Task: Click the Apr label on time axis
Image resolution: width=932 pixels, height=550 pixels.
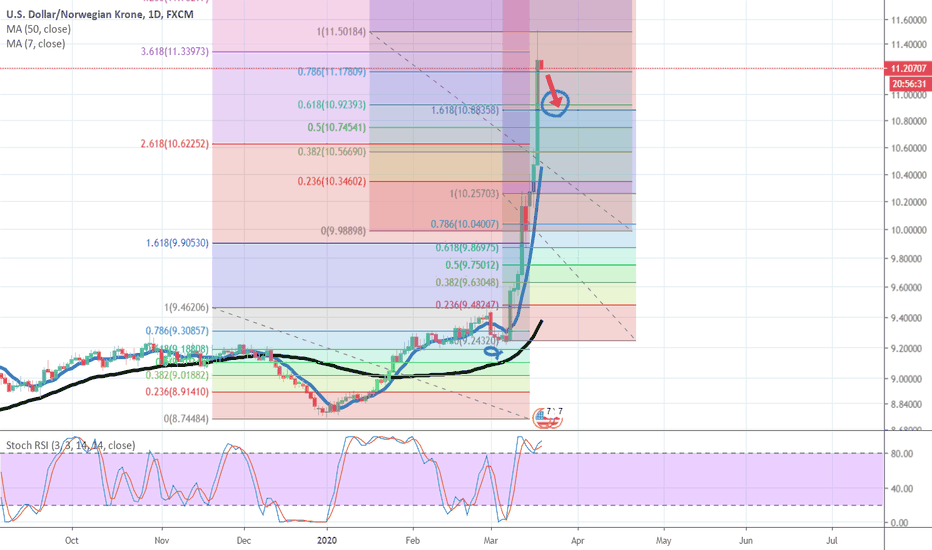Action: pyautogui.click(x=577, y=540)
